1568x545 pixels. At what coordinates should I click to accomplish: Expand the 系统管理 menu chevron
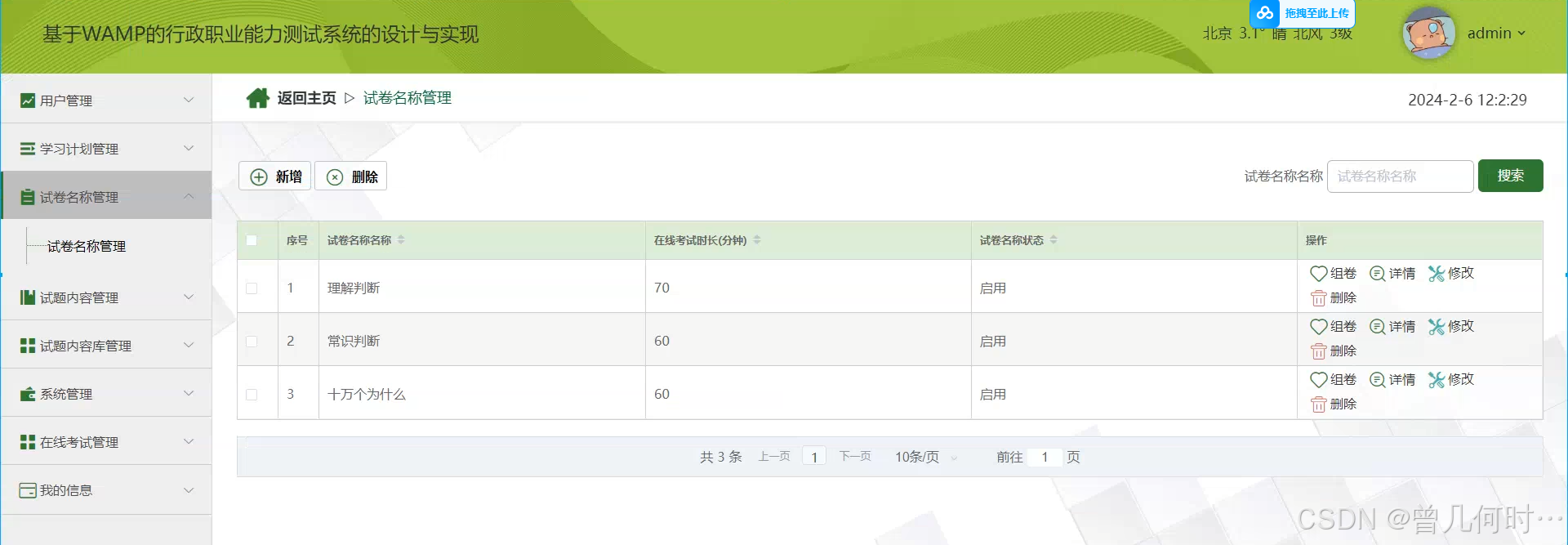point(189,393)
